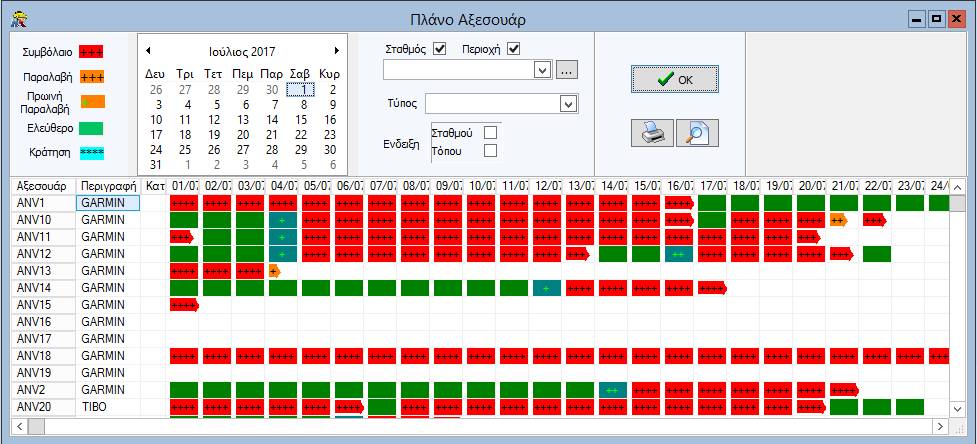Enable the Σταθμού indication checkbox

point(490,133)
